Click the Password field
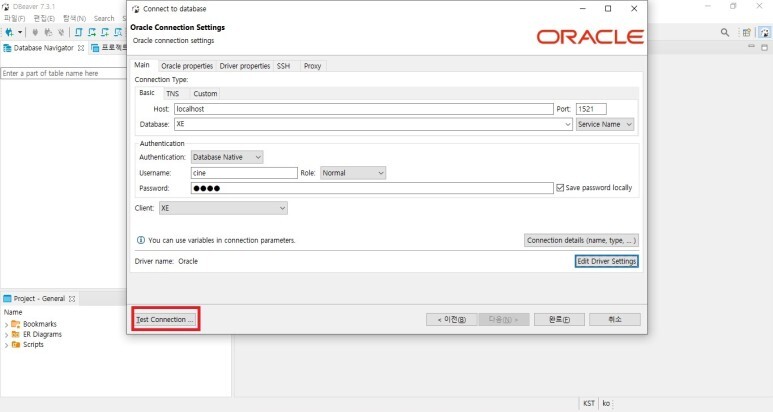The image size is (773, 412). [372, 188]
